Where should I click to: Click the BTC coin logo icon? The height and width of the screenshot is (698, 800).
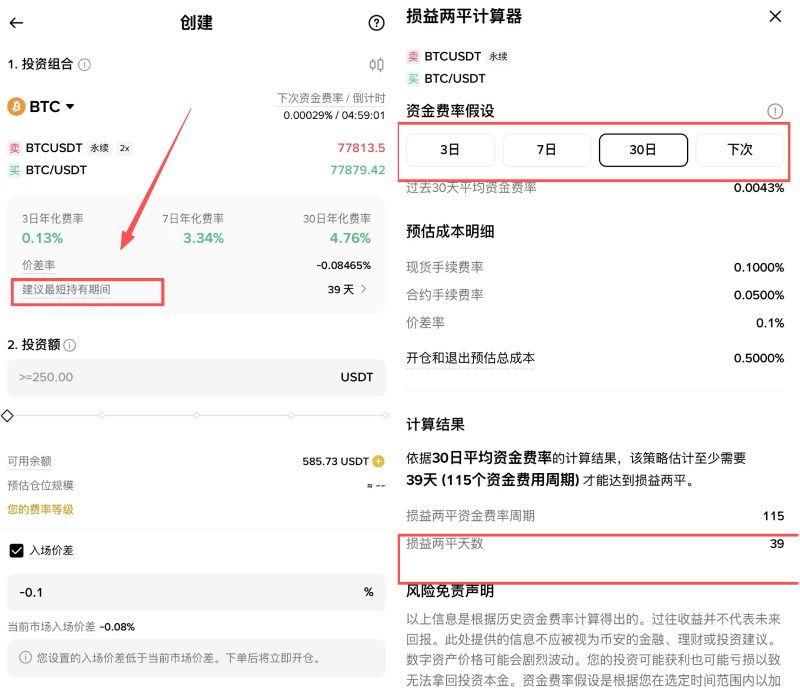point(13,106)
